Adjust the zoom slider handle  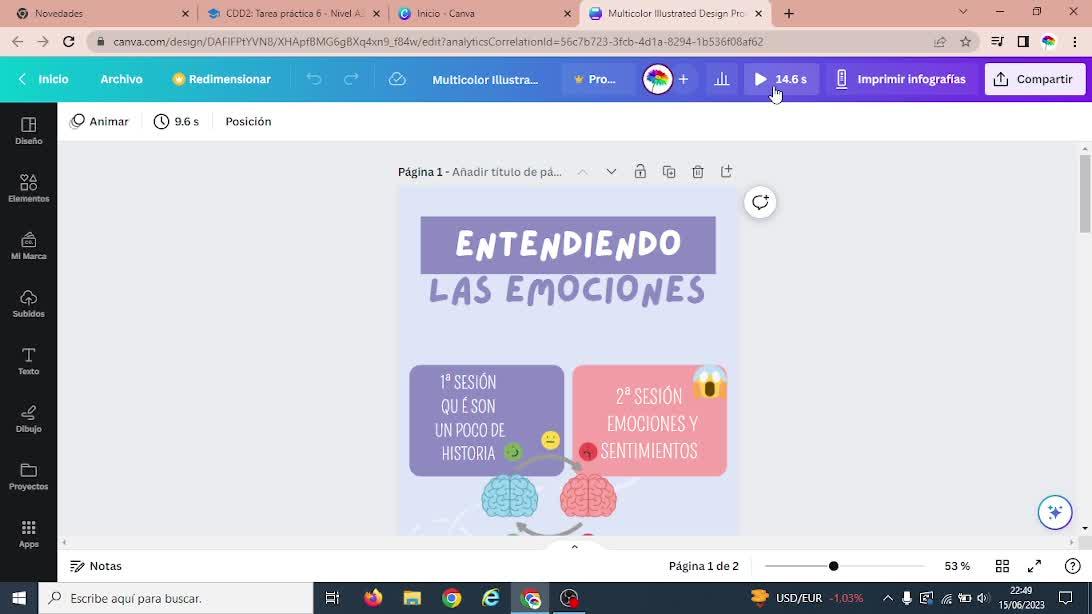[x=833, y=566]
